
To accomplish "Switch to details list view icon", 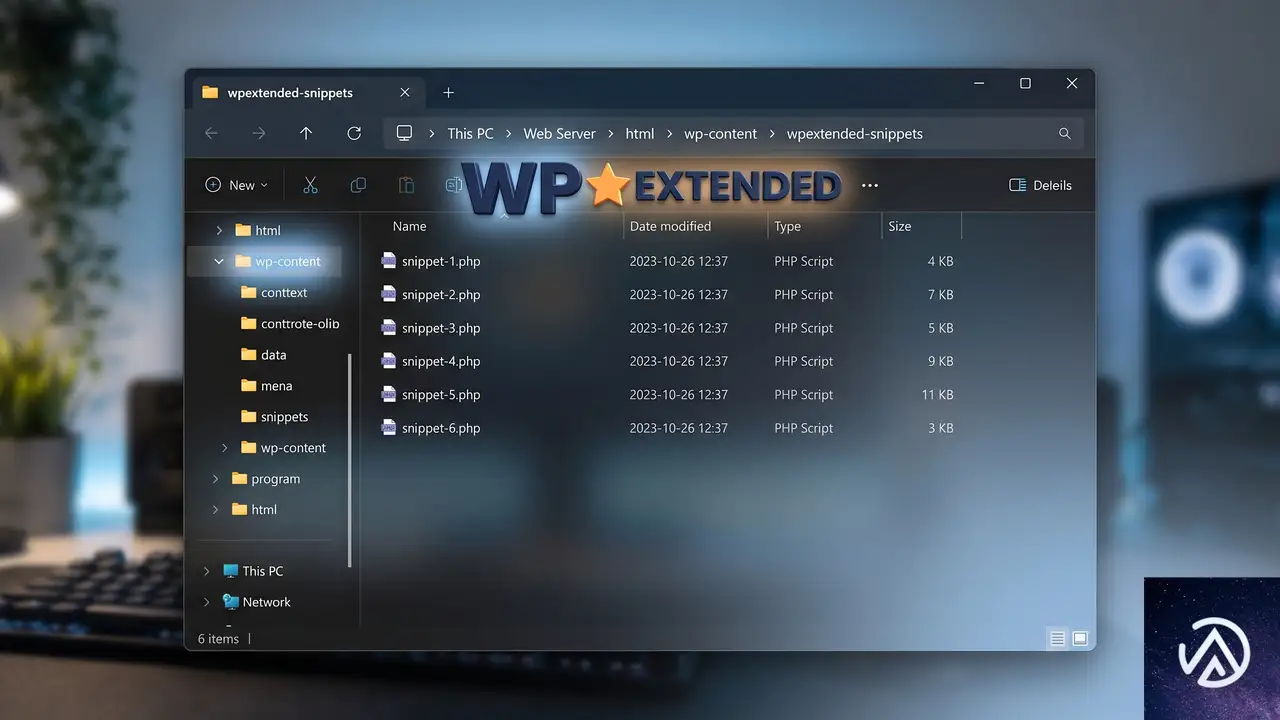I will pos(1057,638).
